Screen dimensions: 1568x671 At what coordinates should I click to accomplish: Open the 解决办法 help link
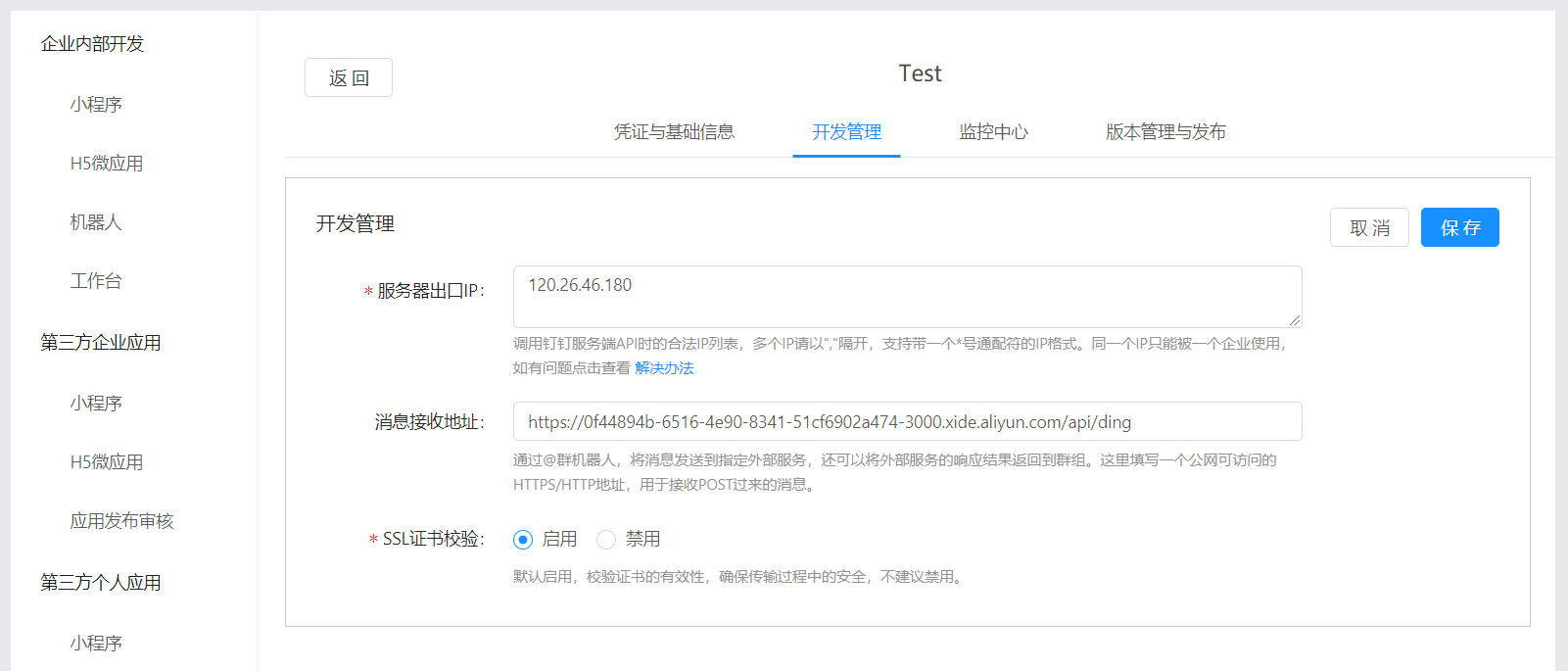(664, 368)
